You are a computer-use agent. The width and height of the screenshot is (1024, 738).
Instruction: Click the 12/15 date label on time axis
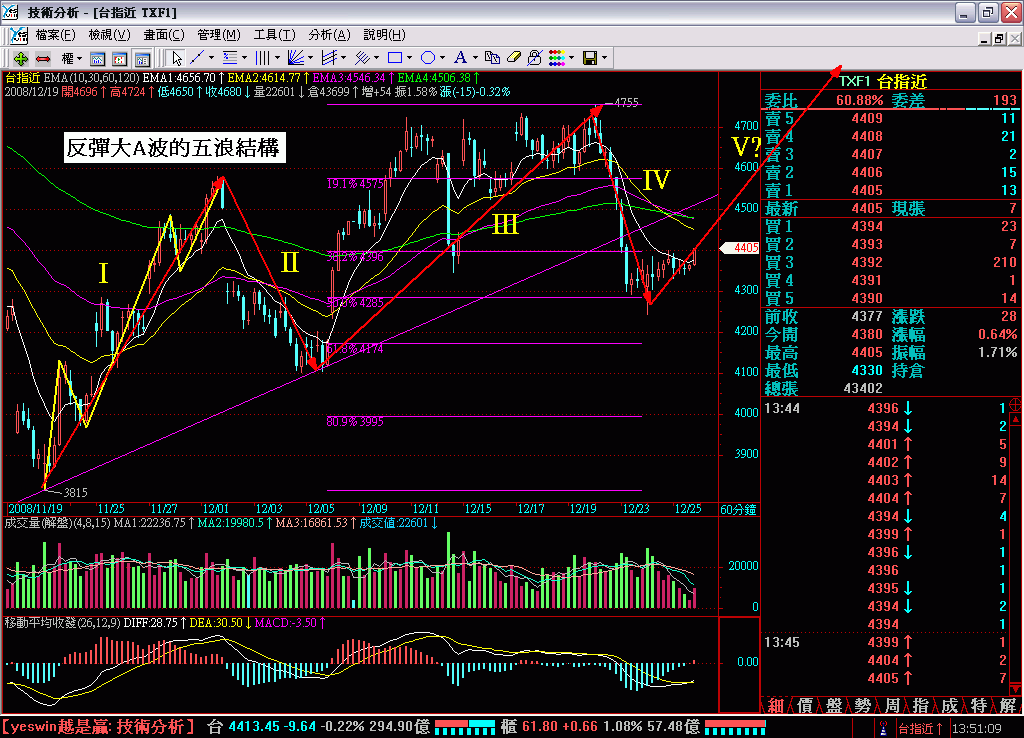(x=477, y=509)
